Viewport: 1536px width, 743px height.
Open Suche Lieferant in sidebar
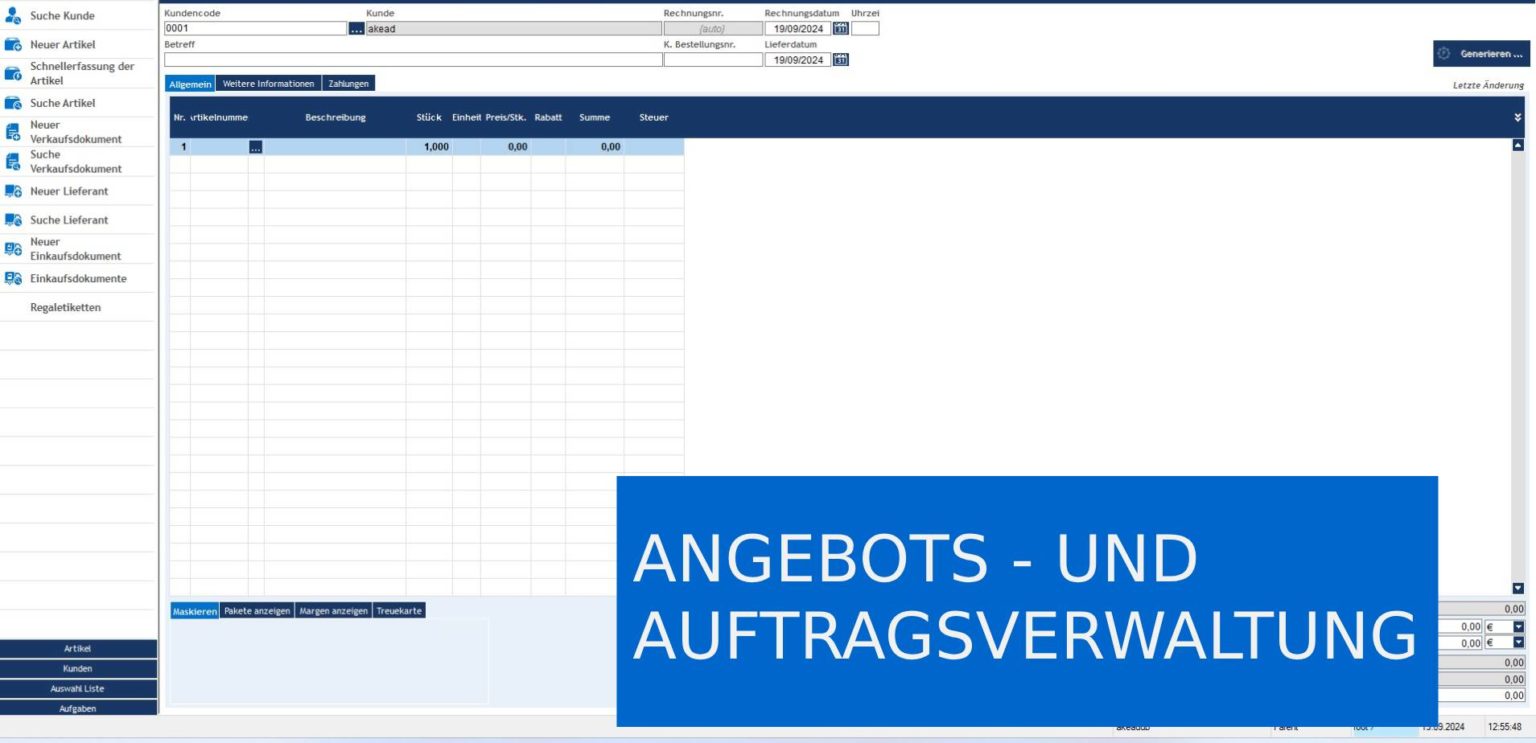pos(78,220)
